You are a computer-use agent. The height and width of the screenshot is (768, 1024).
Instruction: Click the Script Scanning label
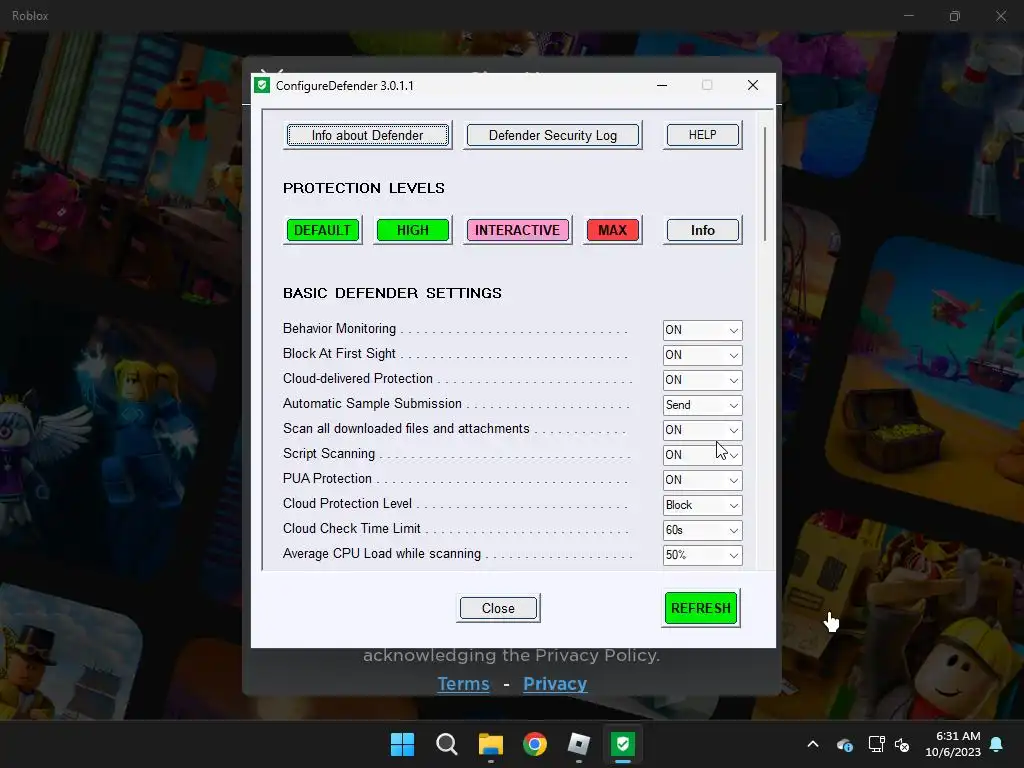(329, 454)
